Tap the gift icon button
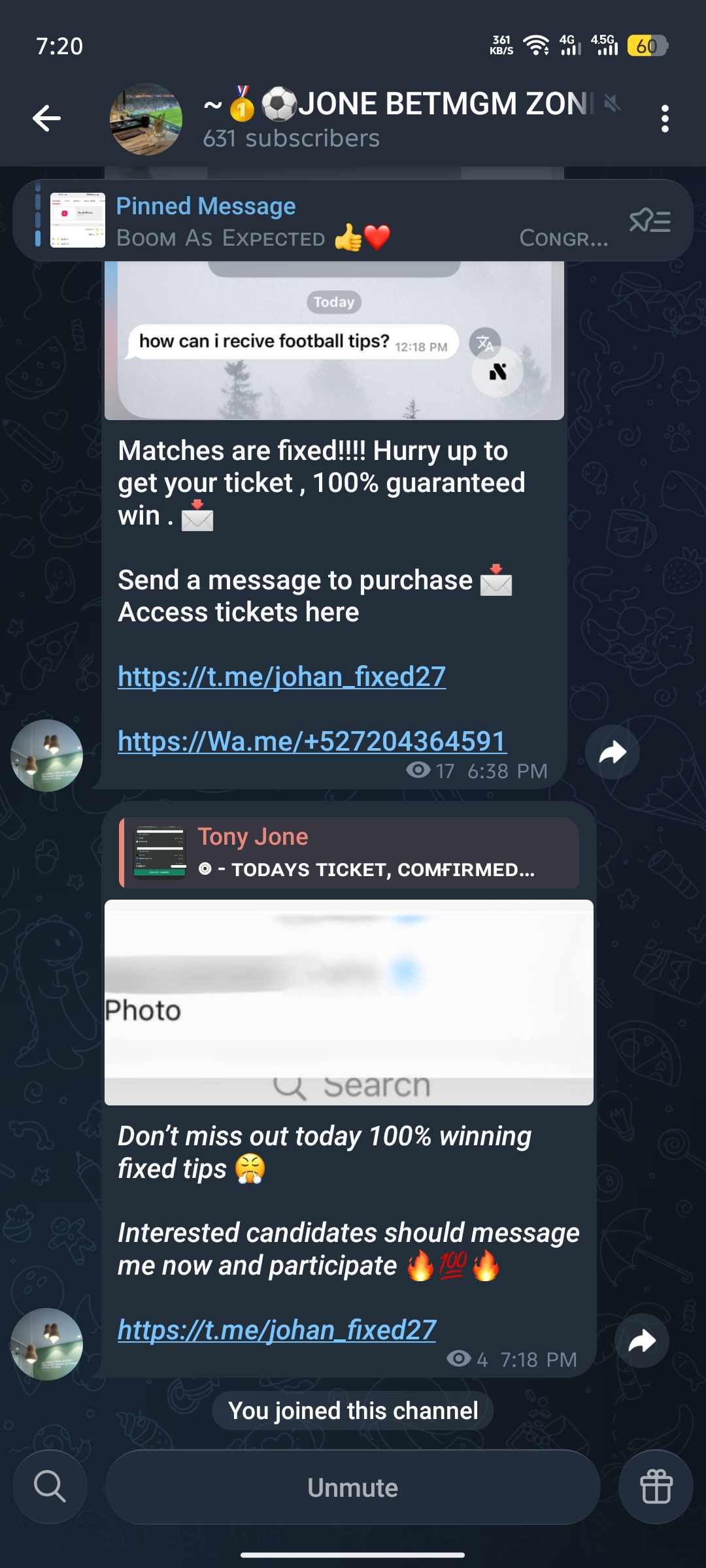This screenshot has height=1568, width=706. click(656, 1487)
